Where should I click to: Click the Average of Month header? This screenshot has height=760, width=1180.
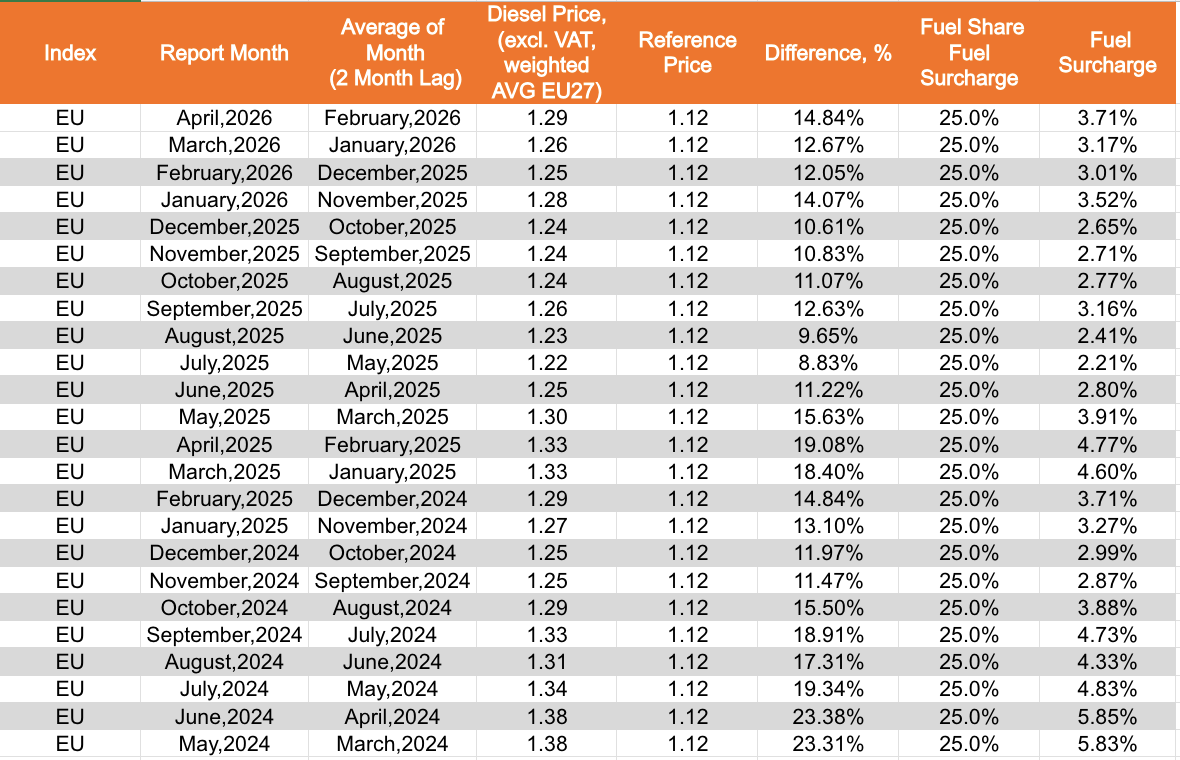coord(392,53)
